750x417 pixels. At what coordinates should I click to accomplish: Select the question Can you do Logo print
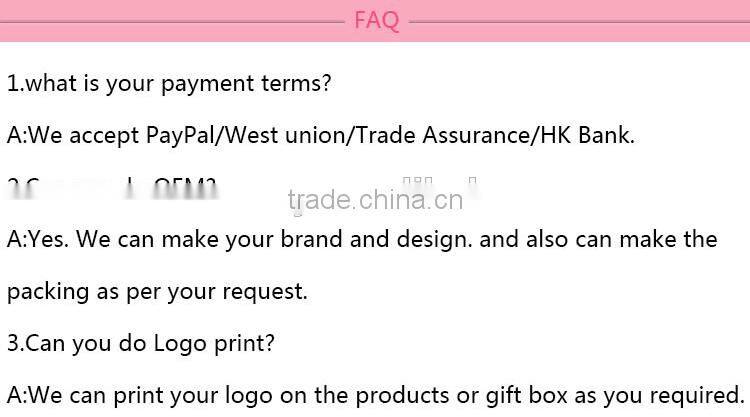point(141,343)
